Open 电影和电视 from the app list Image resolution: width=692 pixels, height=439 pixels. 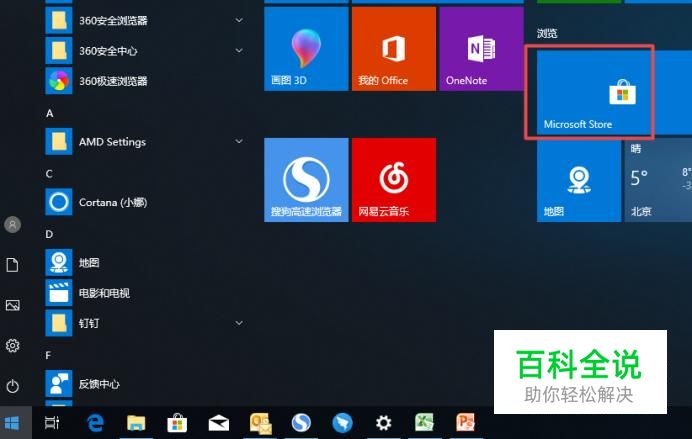(146, 293)
